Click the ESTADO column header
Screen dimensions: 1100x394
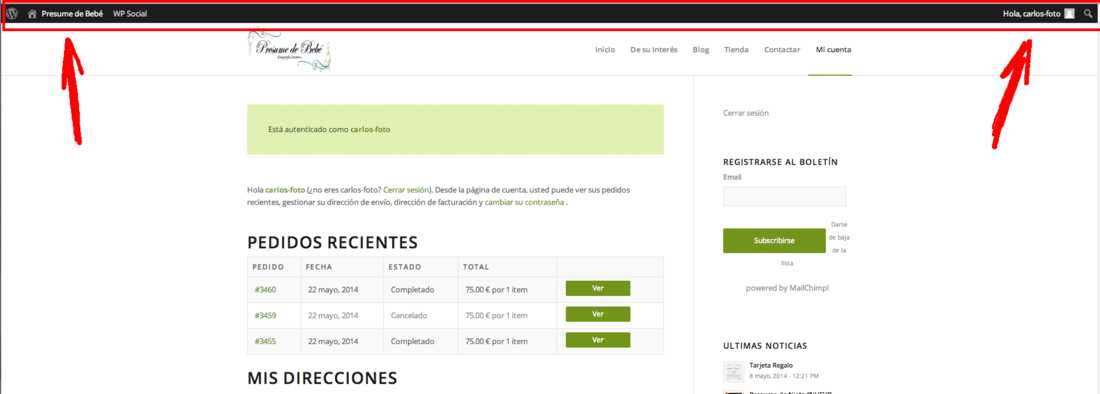(405, 267)
